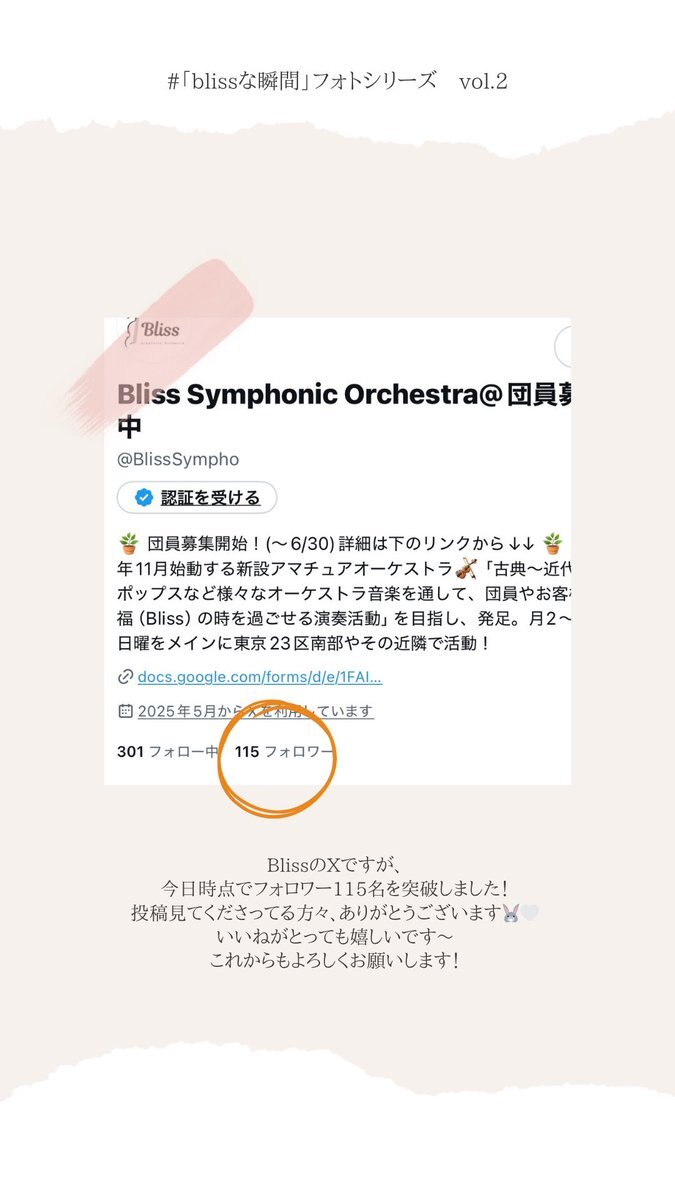Click the violin emoji in the bio

click(464, 569)
